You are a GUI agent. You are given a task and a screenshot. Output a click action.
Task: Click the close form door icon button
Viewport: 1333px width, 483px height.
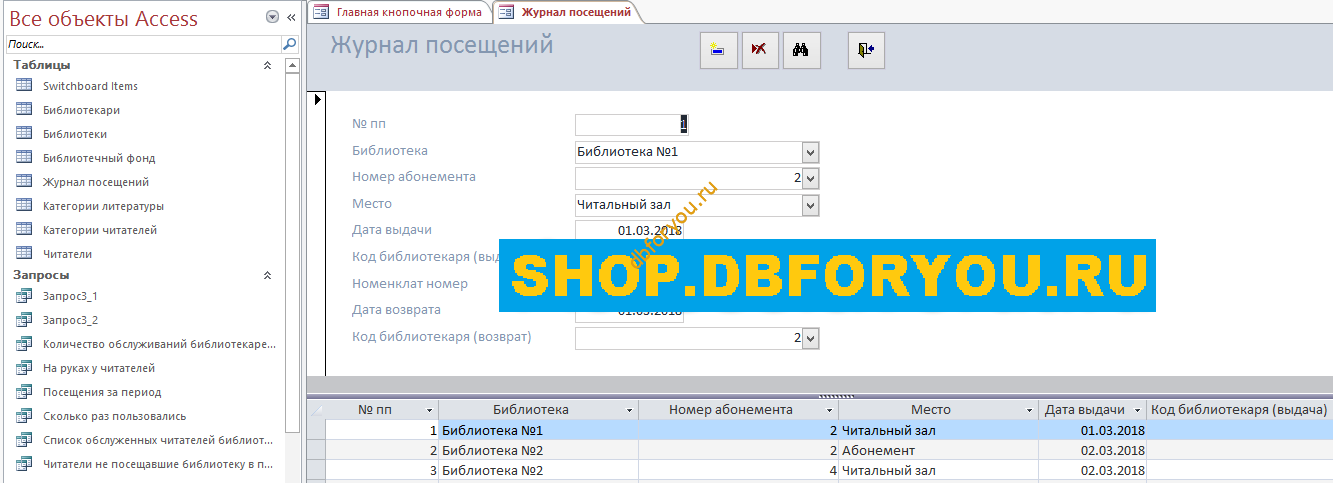[866, 49]
